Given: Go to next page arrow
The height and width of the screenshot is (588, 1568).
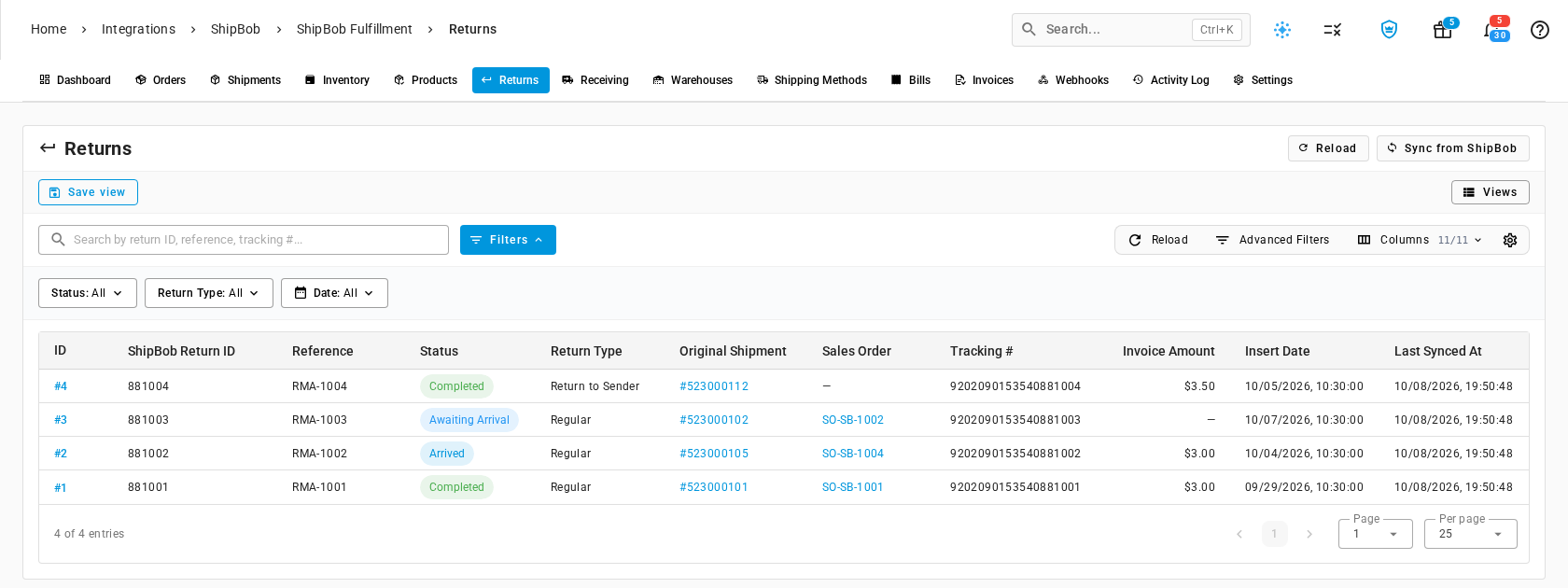Looking at the screenshot, I should pos(1309,534).
